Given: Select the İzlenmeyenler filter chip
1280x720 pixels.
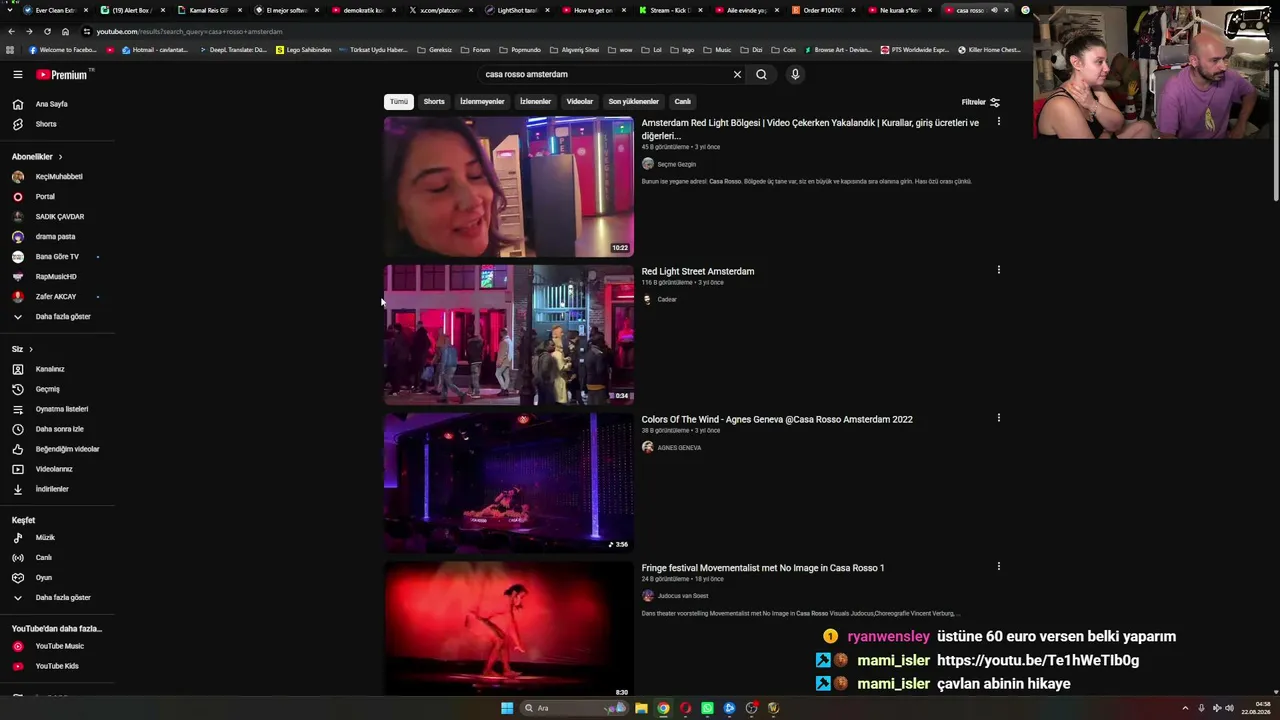Looking at the screenshot, I should pyautogui.click(x=482, y=102).
